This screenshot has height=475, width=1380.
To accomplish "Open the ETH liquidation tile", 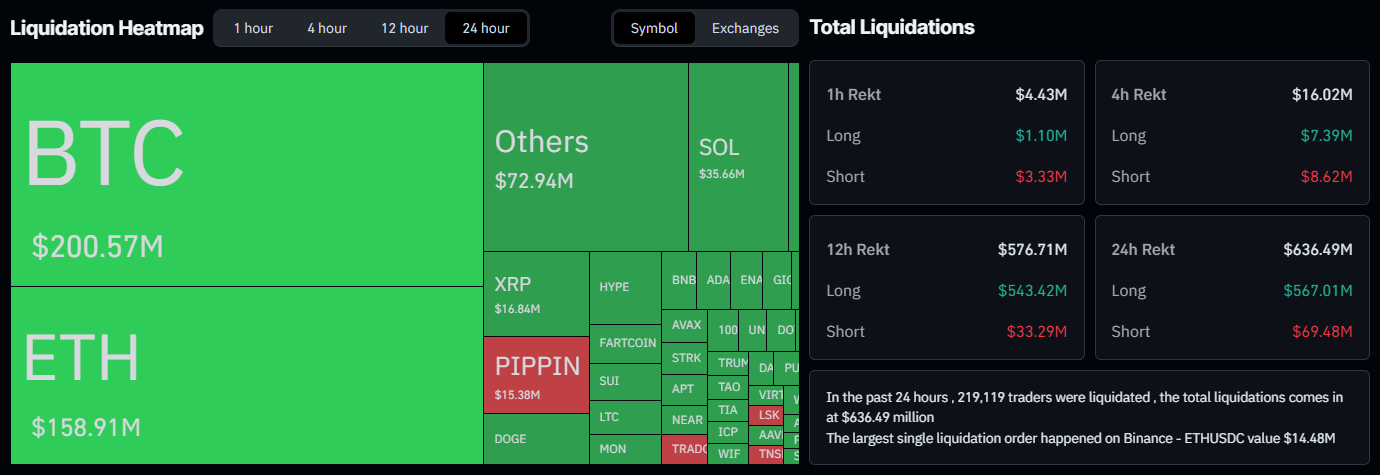I will (x=246, y=375).
